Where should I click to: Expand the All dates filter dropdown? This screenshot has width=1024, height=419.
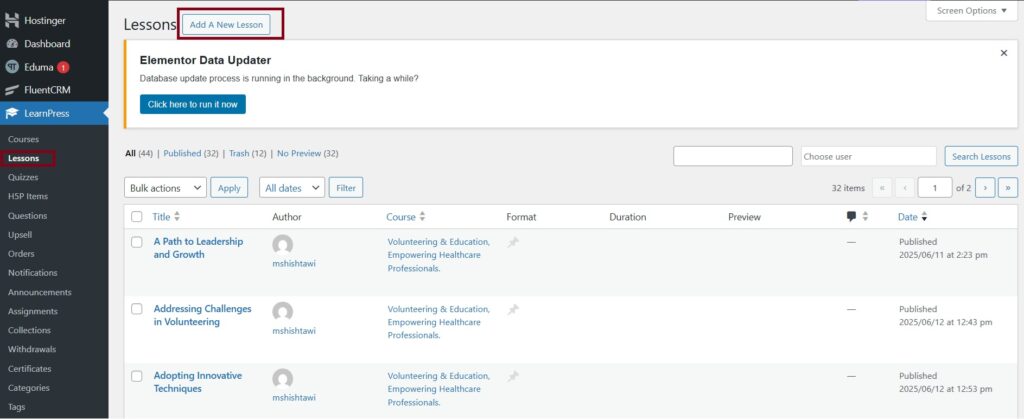coord(292,187)
